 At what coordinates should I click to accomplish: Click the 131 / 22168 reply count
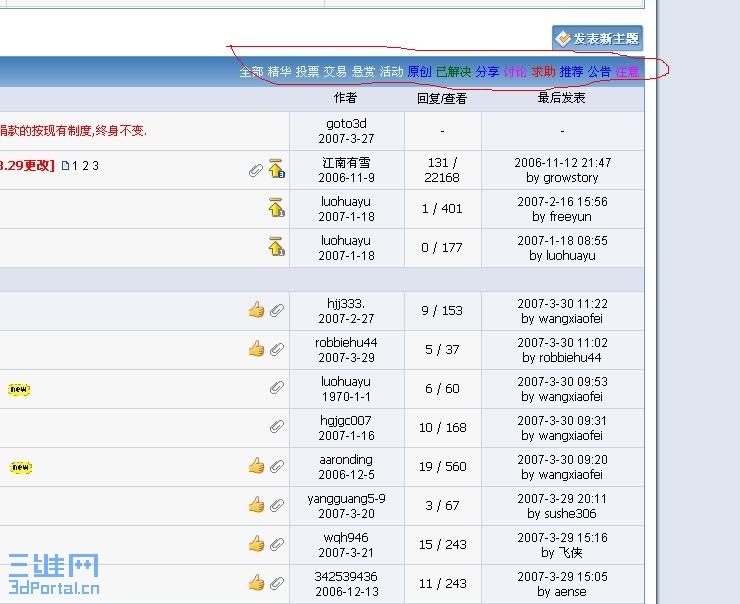(x=442, y=170)
